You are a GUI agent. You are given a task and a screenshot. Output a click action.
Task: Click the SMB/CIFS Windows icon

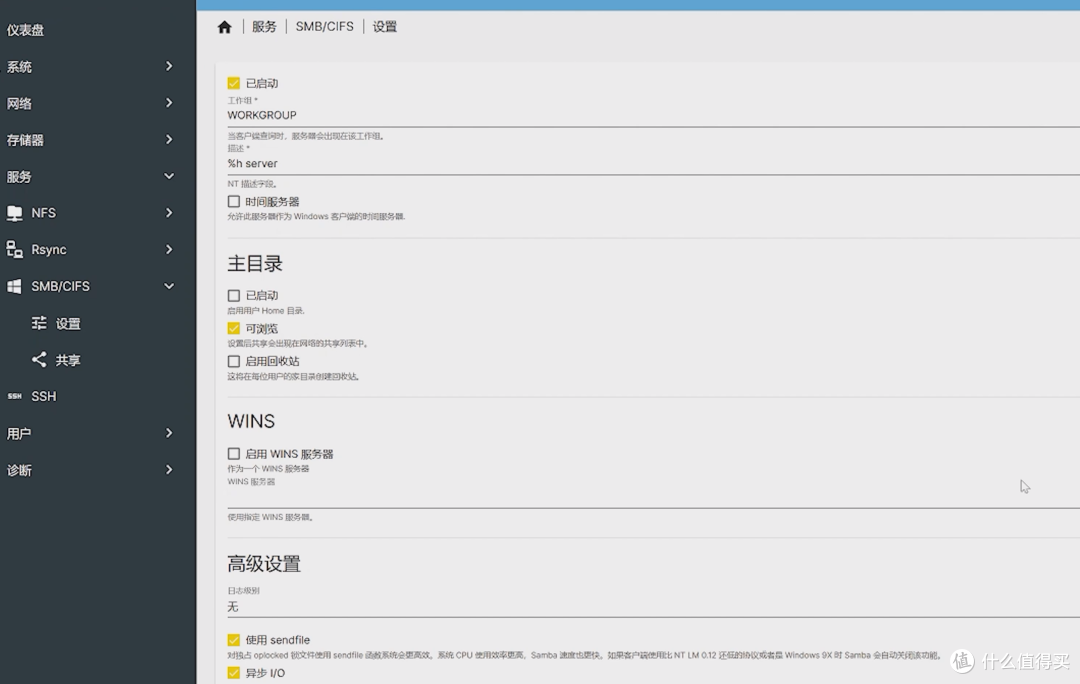click(14, 287)
